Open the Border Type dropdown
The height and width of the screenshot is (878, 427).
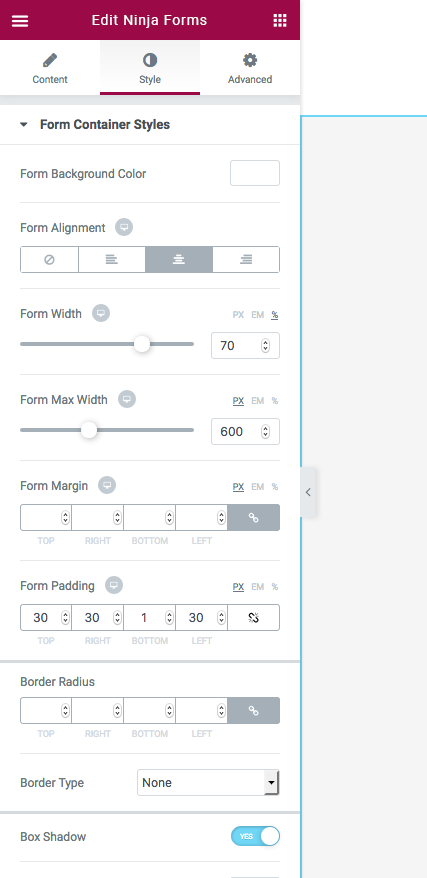[208, 782]
